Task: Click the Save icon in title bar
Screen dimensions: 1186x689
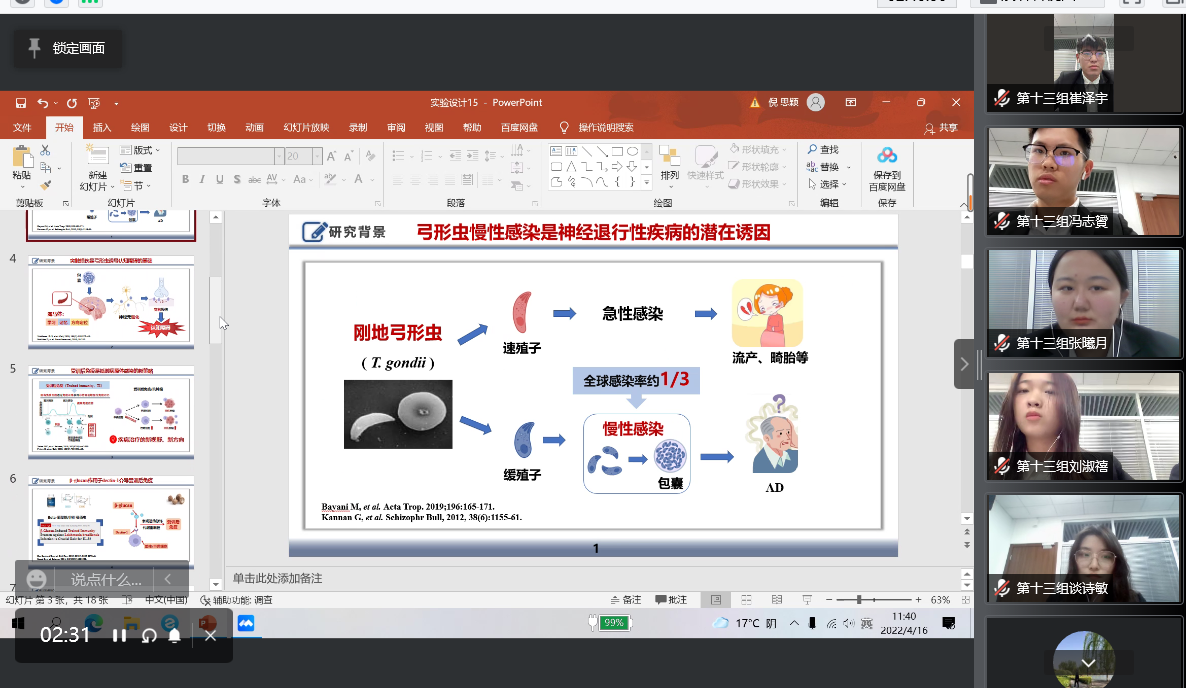Action: [x=21, y=103]
